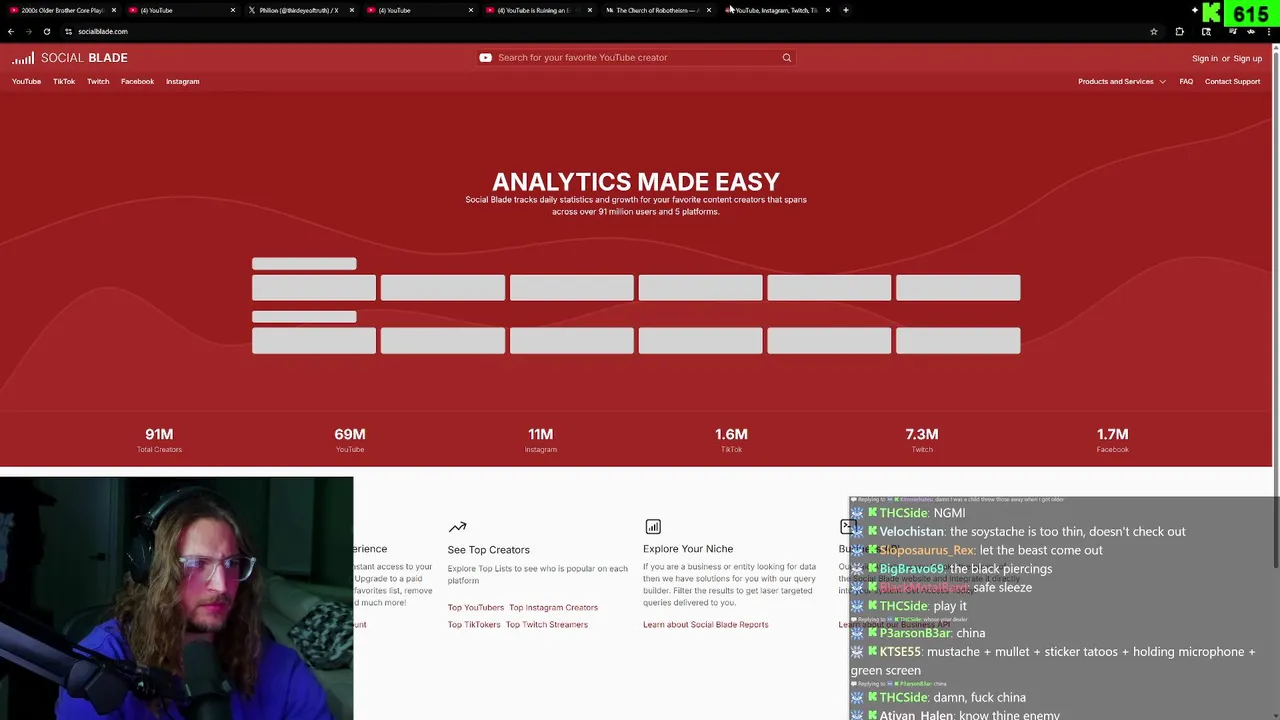Click the Top Instagram Creators link
Image resolution: width=1280 pixels, height=720 pixels.
click(553, 608)
